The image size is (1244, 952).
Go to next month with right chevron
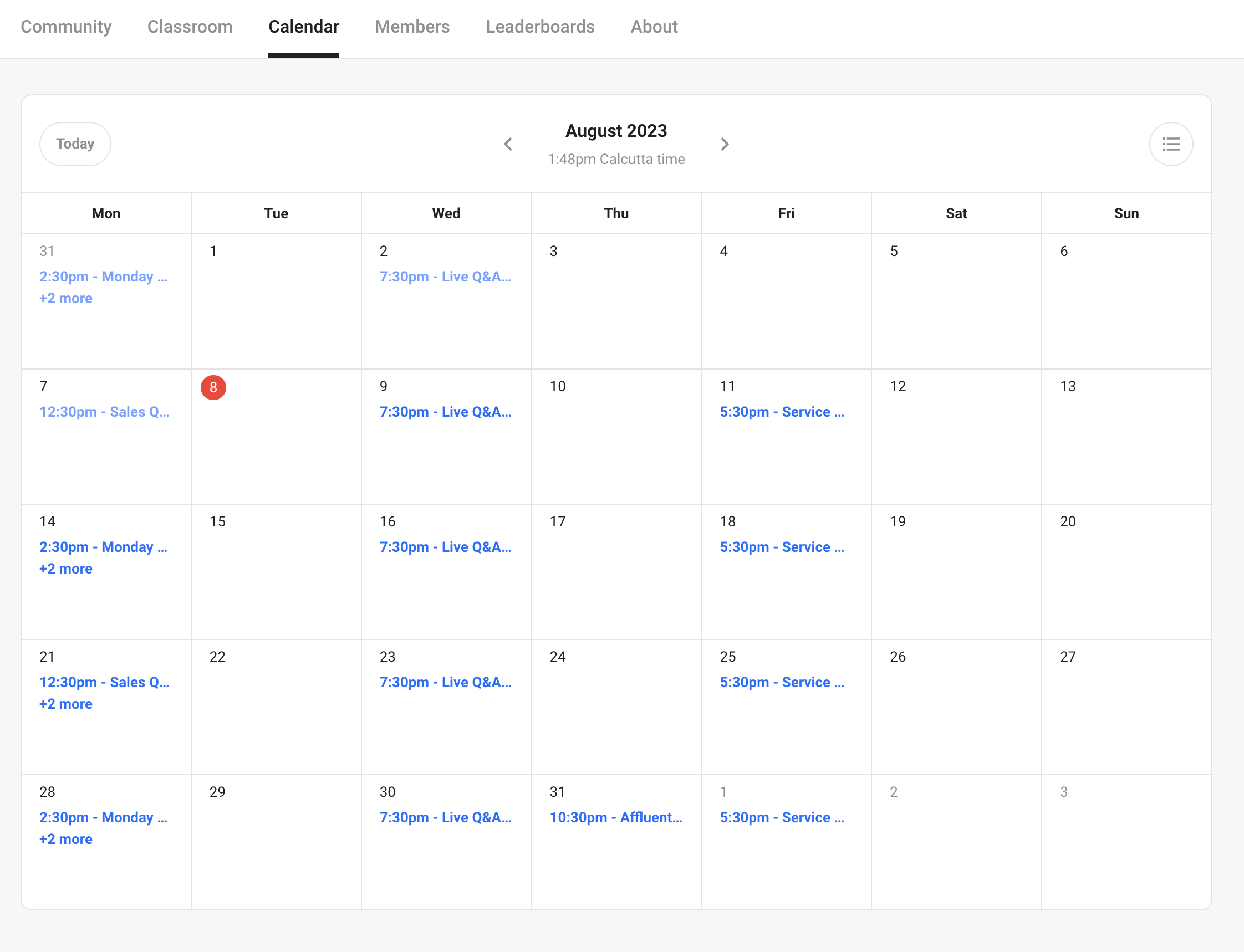725,144
